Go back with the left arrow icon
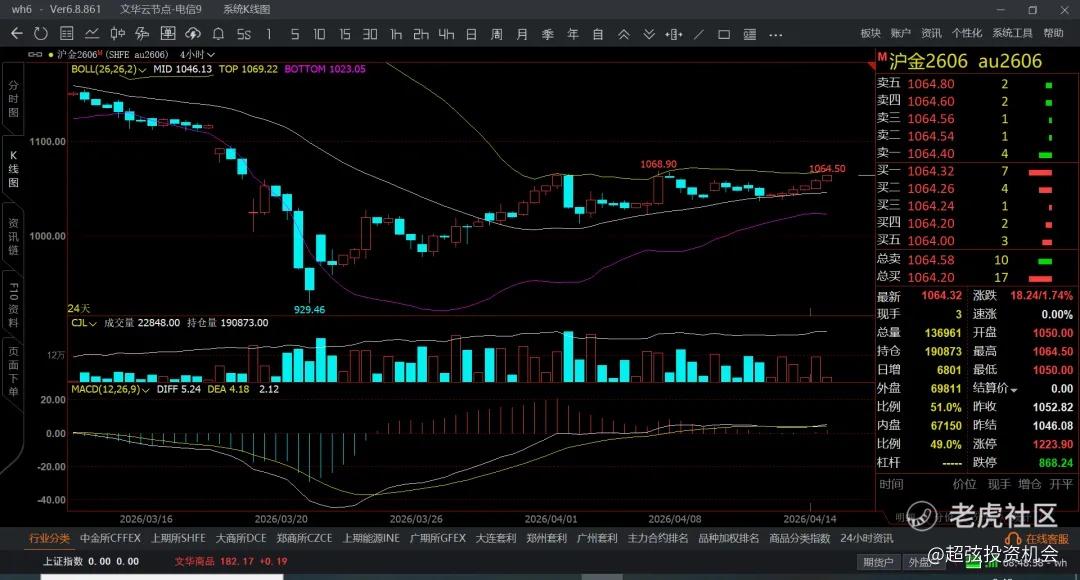Image resolution: width=1080 pixels, height=580 pixels. coord(17,34)
